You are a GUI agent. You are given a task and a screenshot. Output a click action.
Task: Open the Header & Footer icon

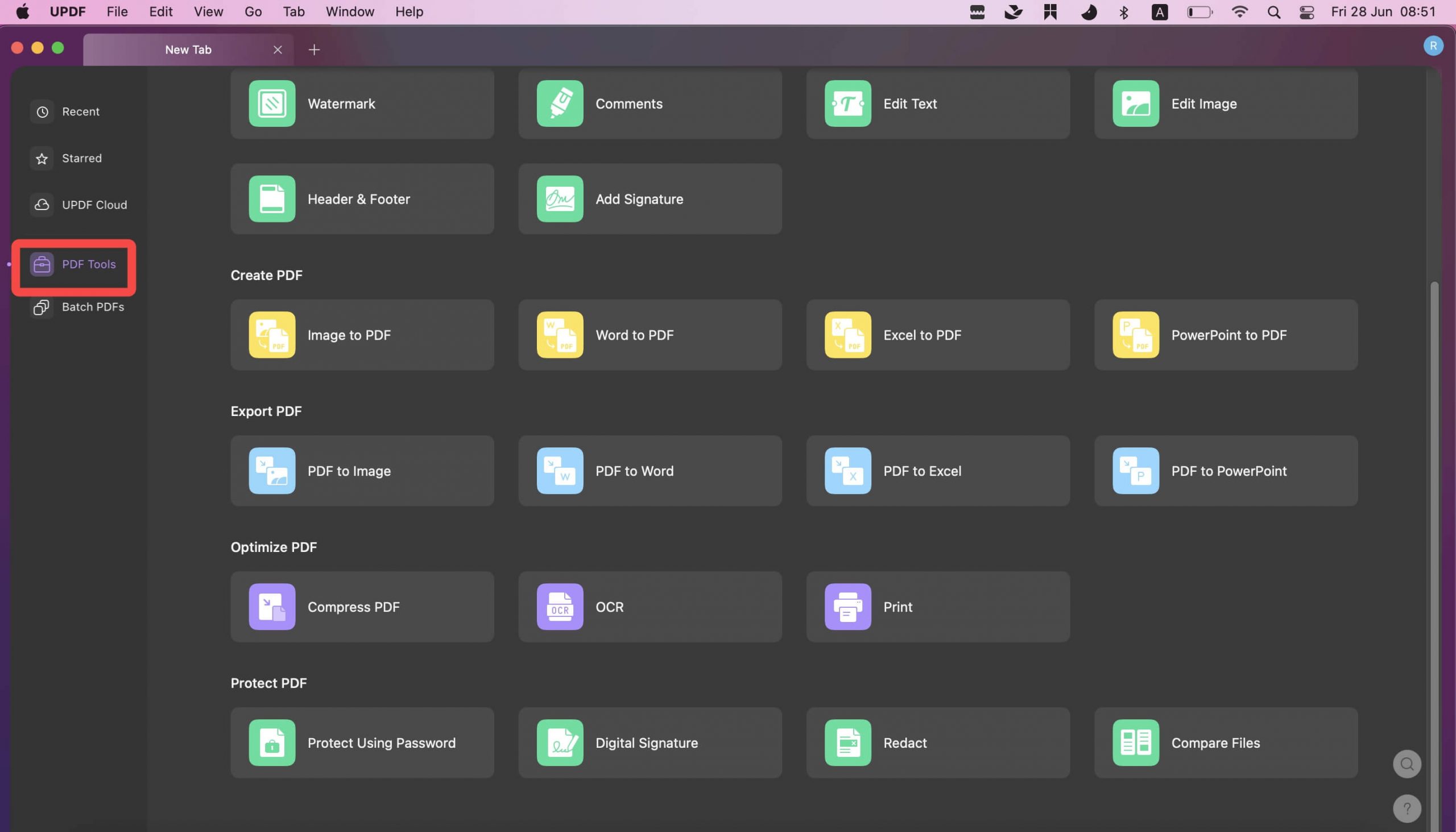click(272, 199)
